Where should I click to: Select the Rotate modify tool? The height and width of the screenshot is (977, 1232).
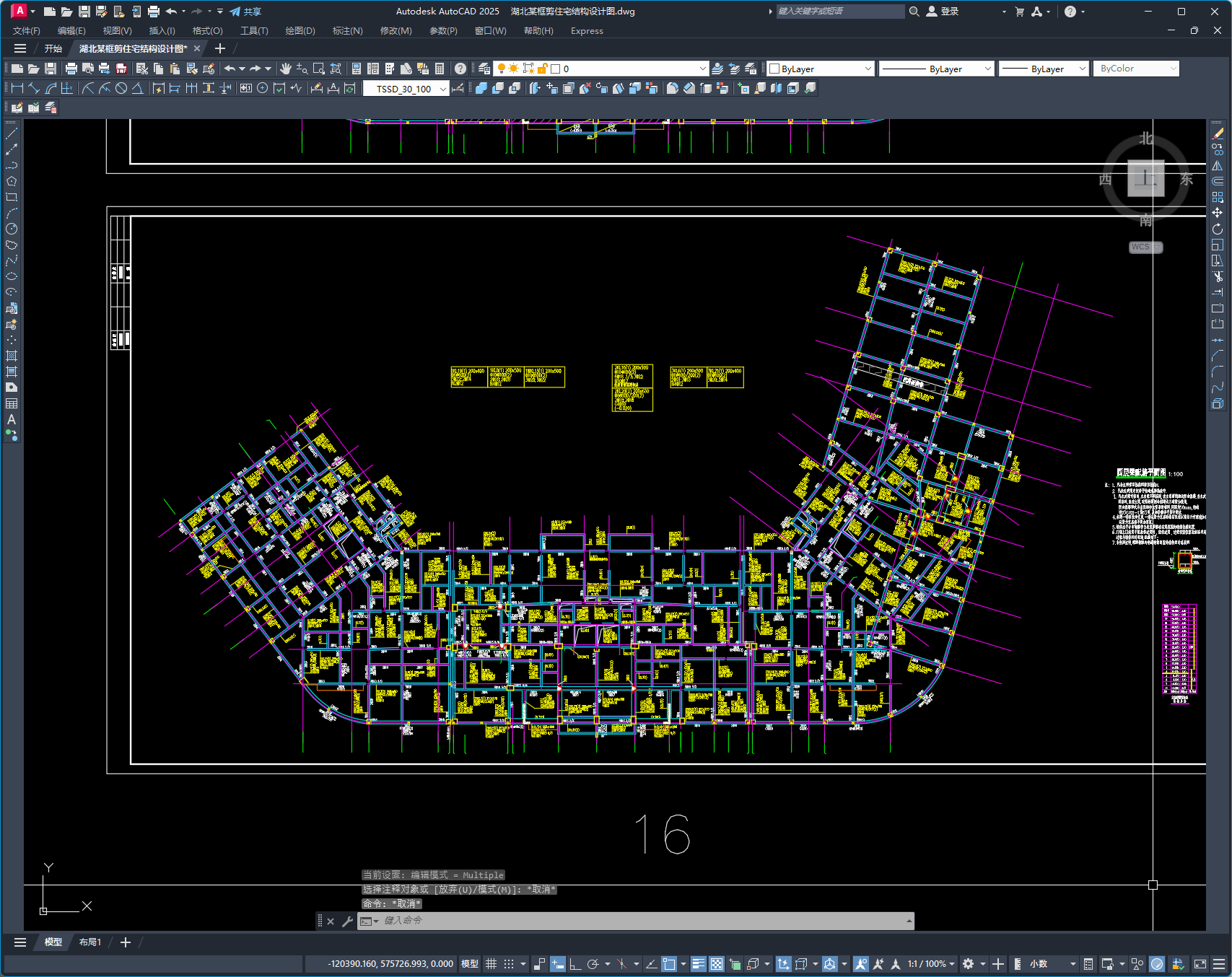tap(1218, 229)
